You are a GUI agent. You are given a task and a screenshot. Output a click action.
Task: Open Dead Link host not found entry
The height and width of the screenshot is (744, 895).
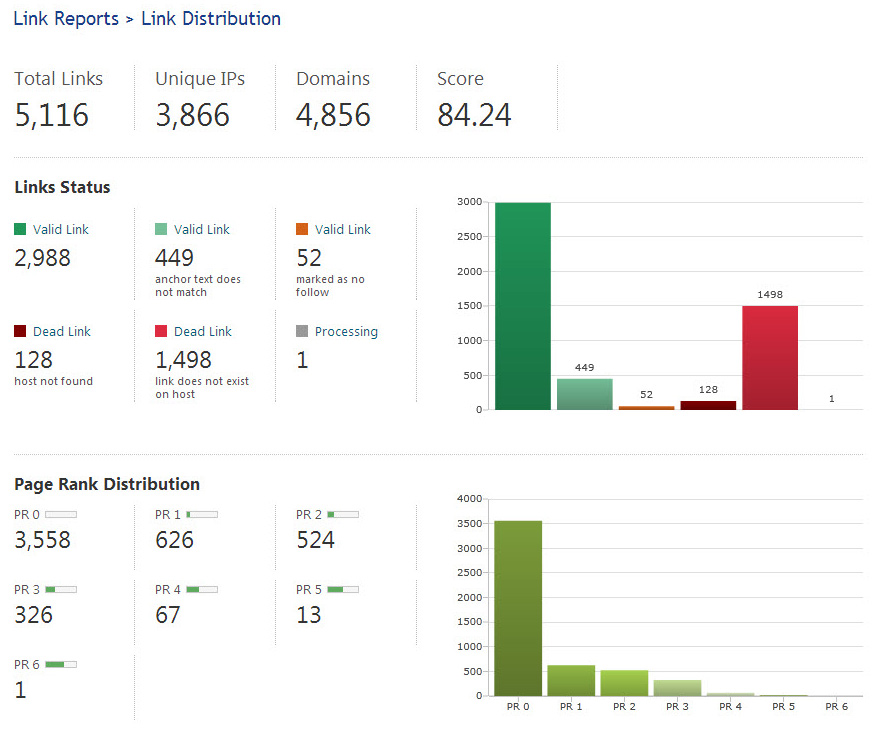pyautogui.click(x=61, y=331)
